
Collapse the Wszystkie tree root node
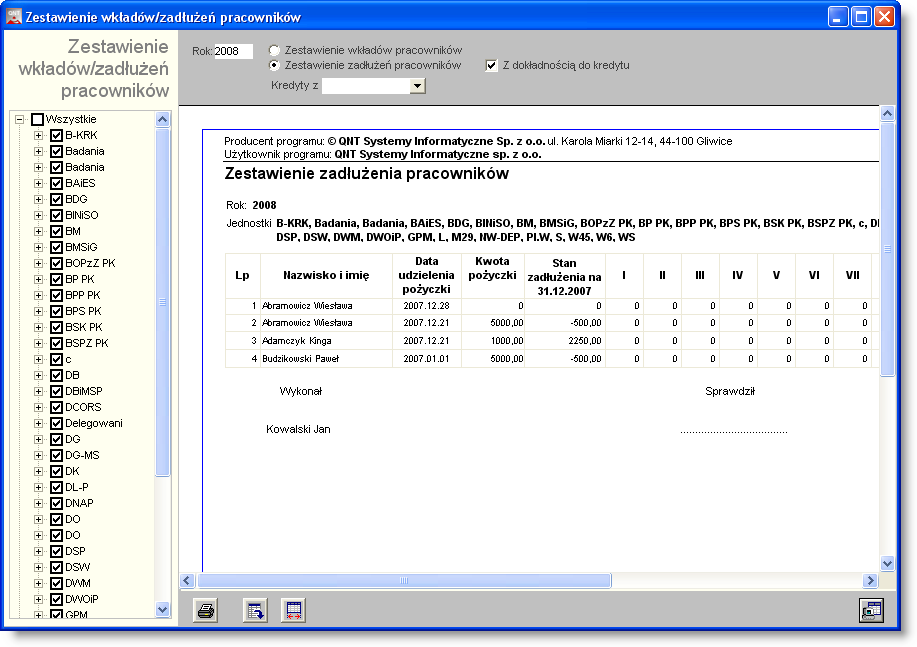coord(19,119)
